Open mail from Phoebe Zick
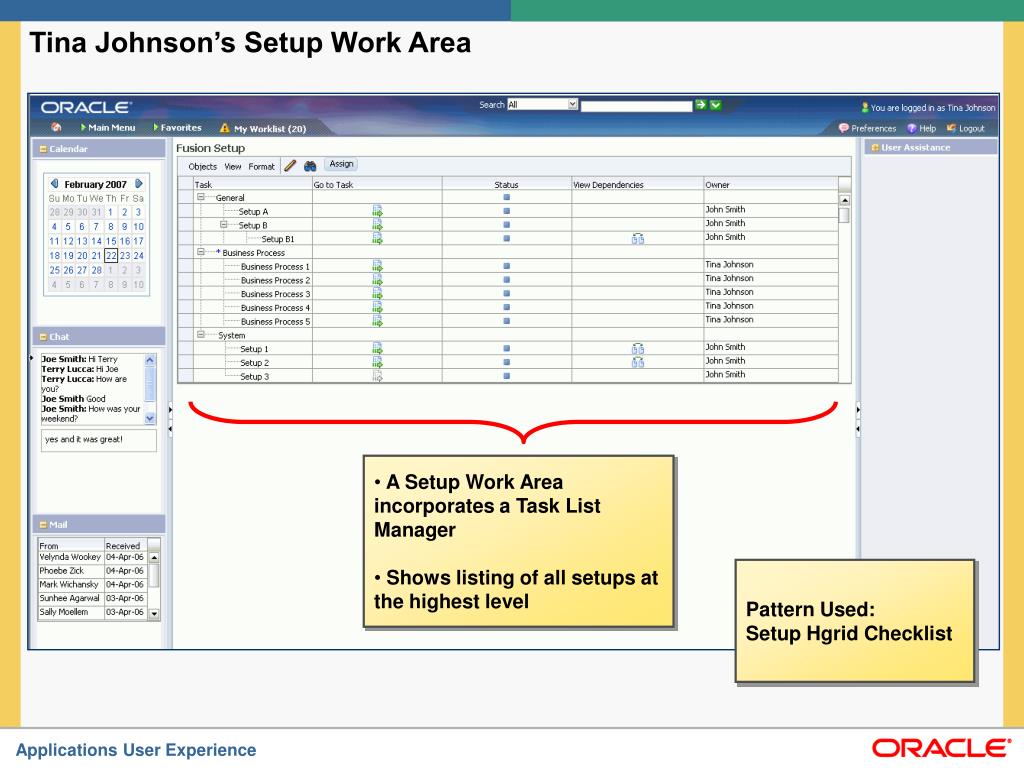The image size is (1024, 768). click(x=93, y=571)
